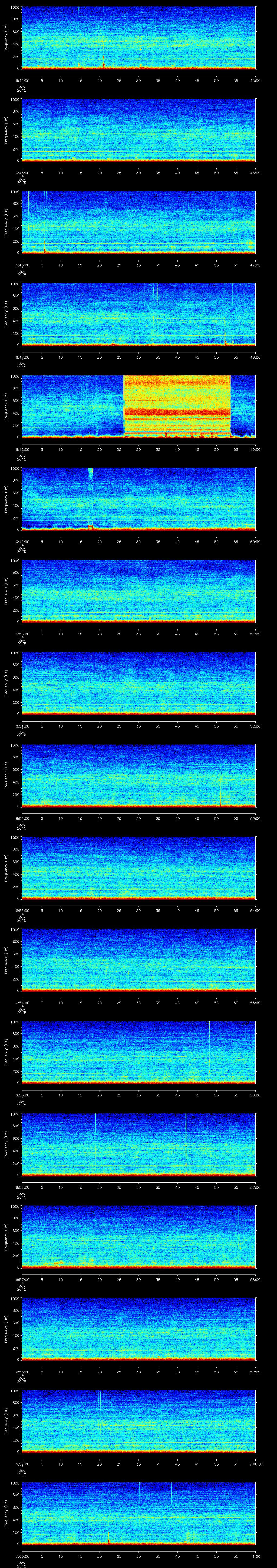Click the 50 second tick under 6:55:00 panel
The height and width of the screenshot is (1568, 277).
click(x=217, y=1095)
